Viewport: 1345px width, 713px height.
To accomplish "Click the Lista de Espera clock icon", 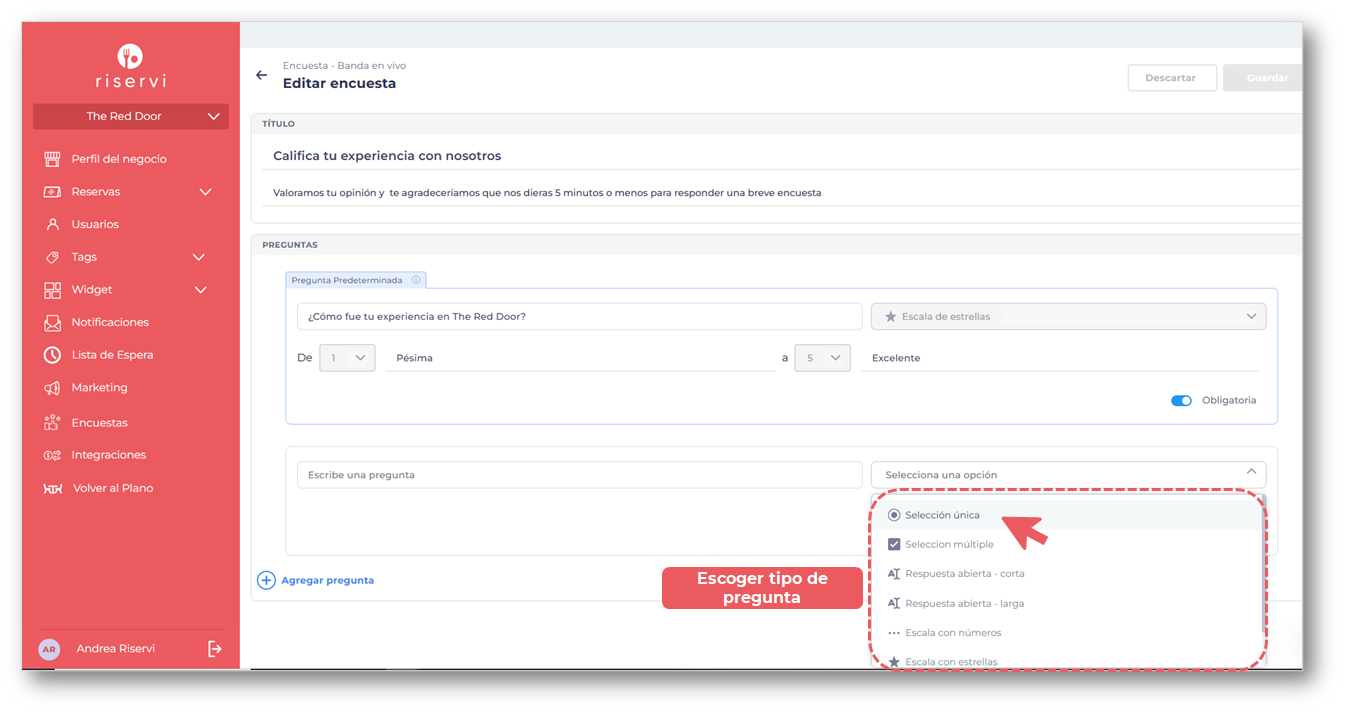I will (x=52, y=355).
